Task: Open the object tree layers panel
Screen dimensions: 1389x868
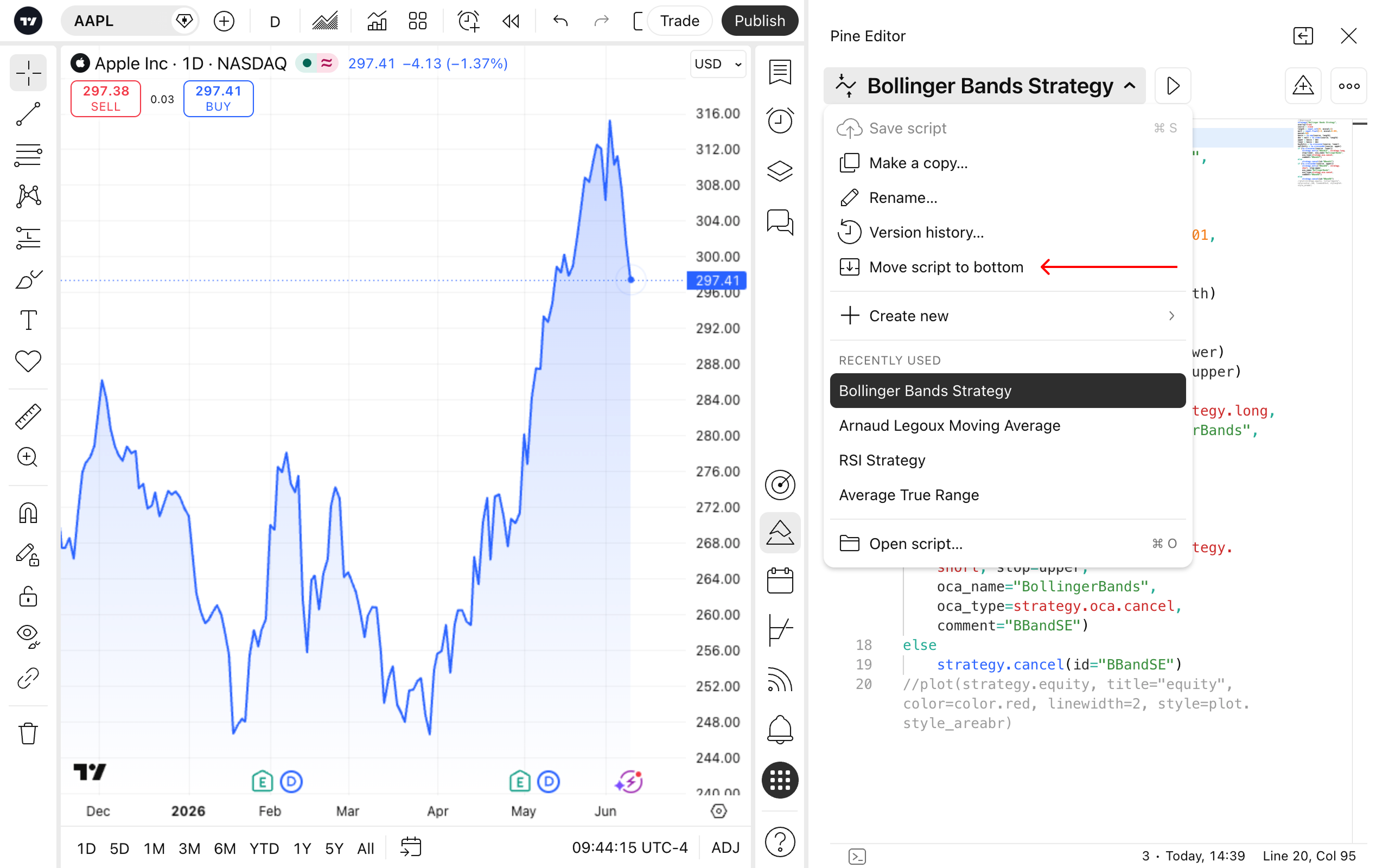Action: (x=780, y=170)
